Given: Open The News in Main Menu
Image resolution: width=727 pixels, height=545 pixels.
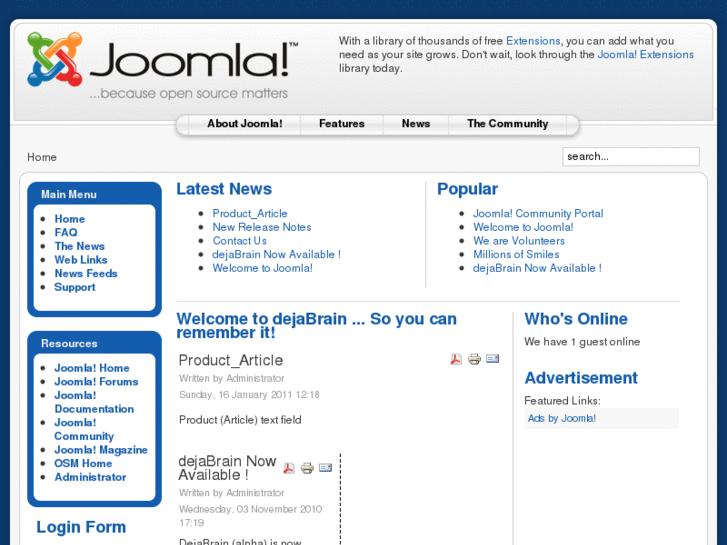Looking at the screenshot, I should coord(79,246).
